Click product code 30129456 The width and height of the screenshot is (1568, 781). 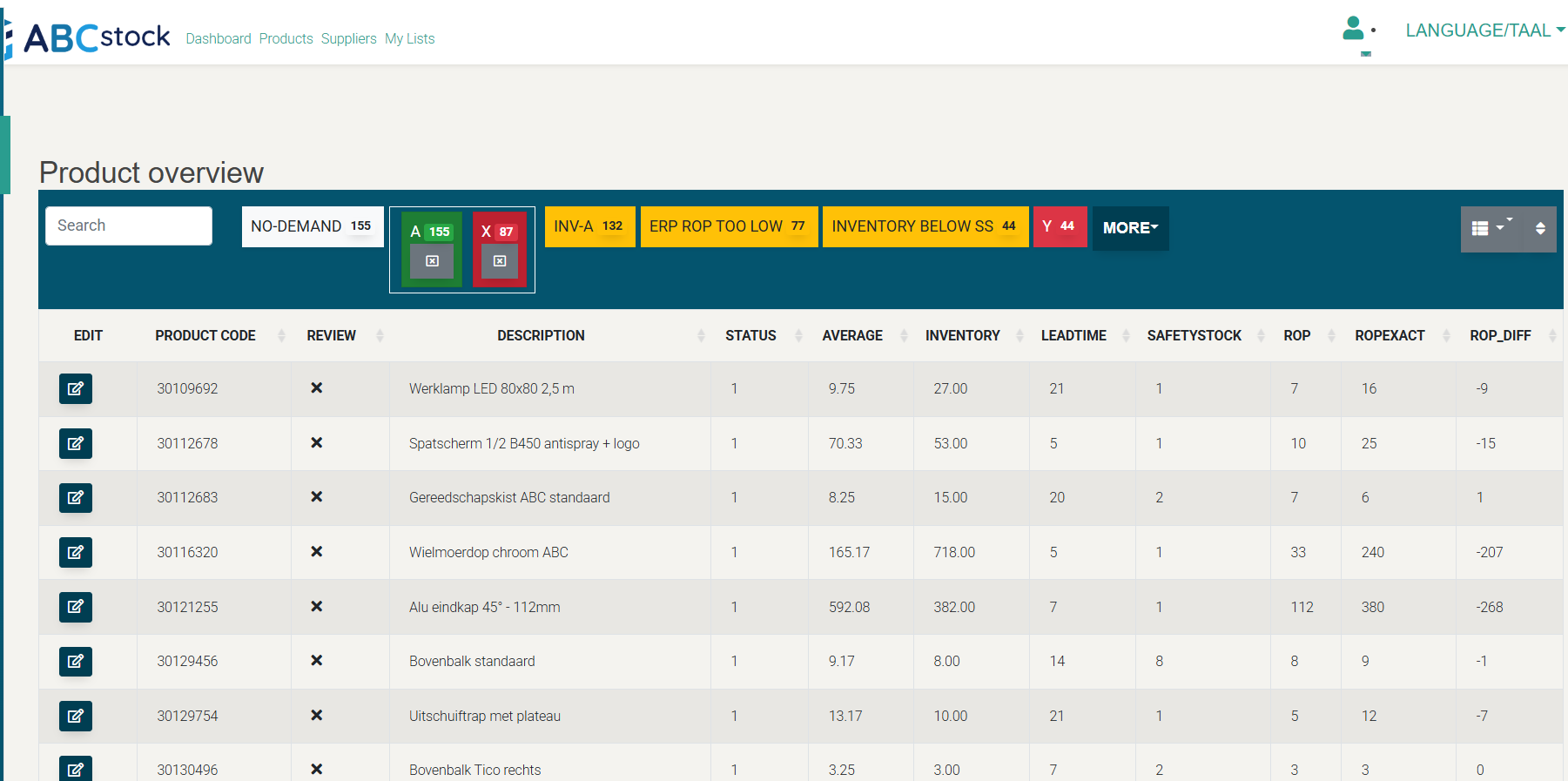(187, 661)
